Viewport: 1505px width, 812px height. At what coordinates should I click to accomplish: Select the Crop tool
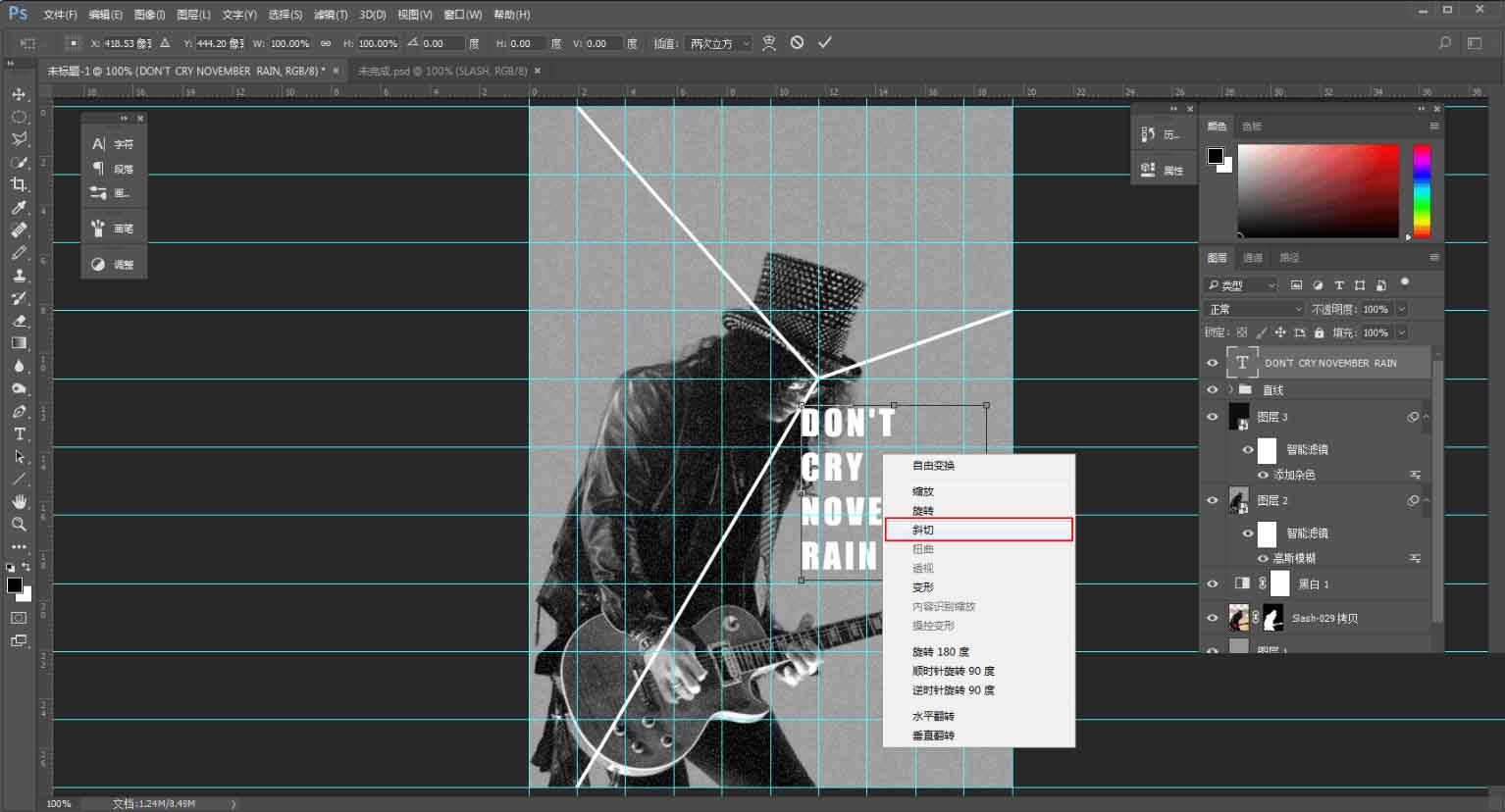19,184
